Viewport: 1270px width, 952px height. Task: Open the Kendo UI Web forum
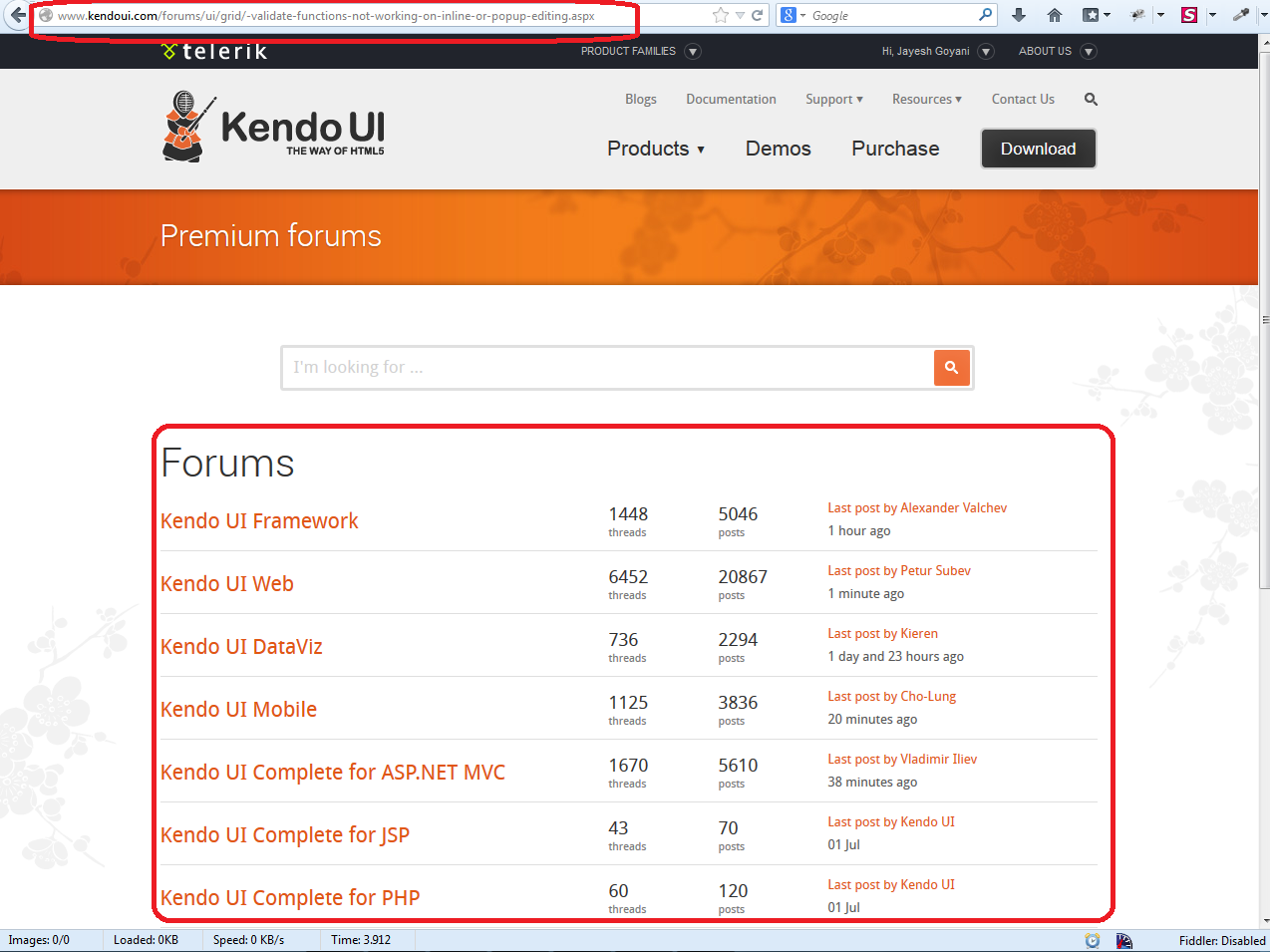pos(227,583)
